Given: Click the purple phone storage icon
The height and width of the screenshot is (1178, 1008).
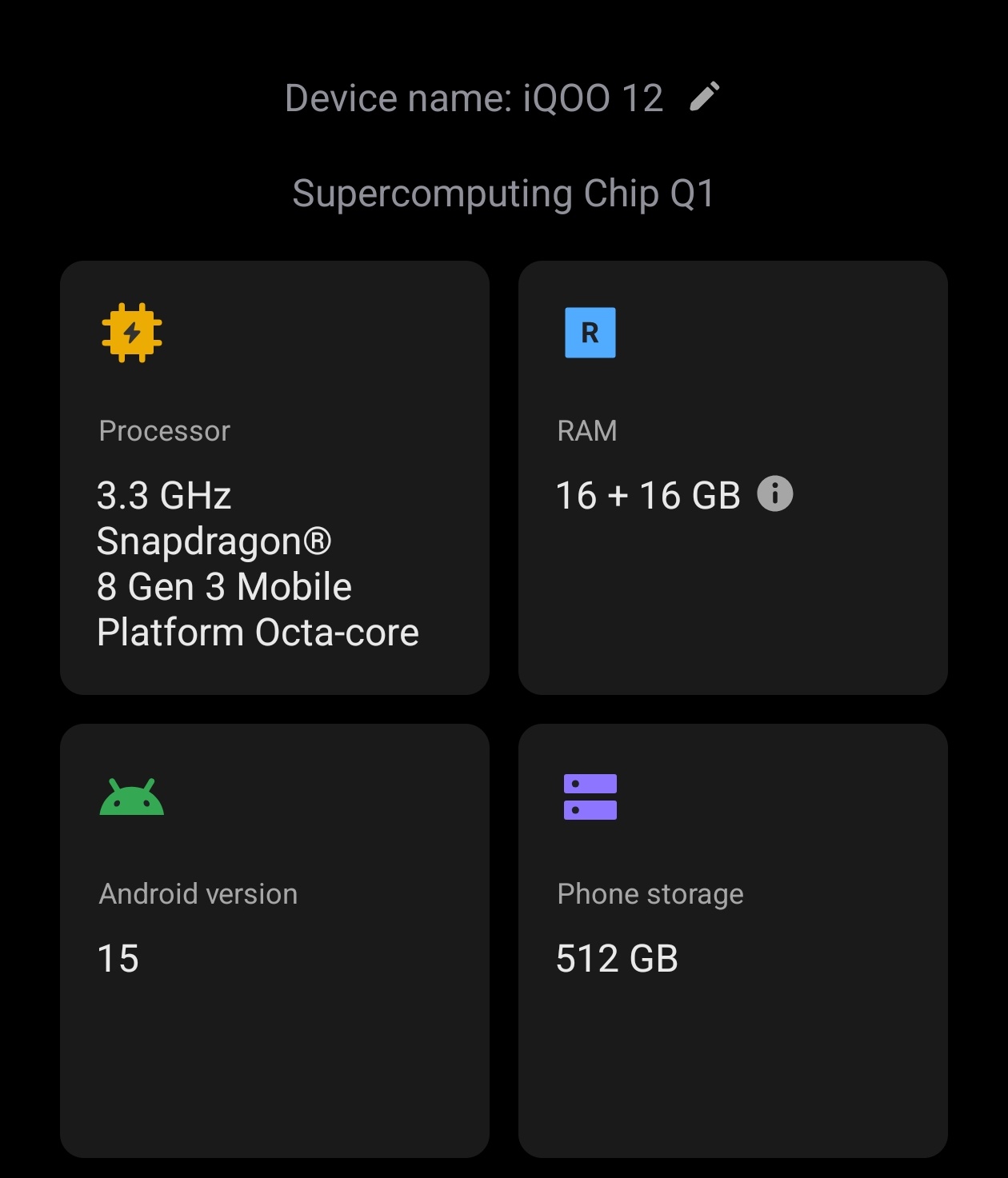Looking at the screenshot, I should [590, 797].
